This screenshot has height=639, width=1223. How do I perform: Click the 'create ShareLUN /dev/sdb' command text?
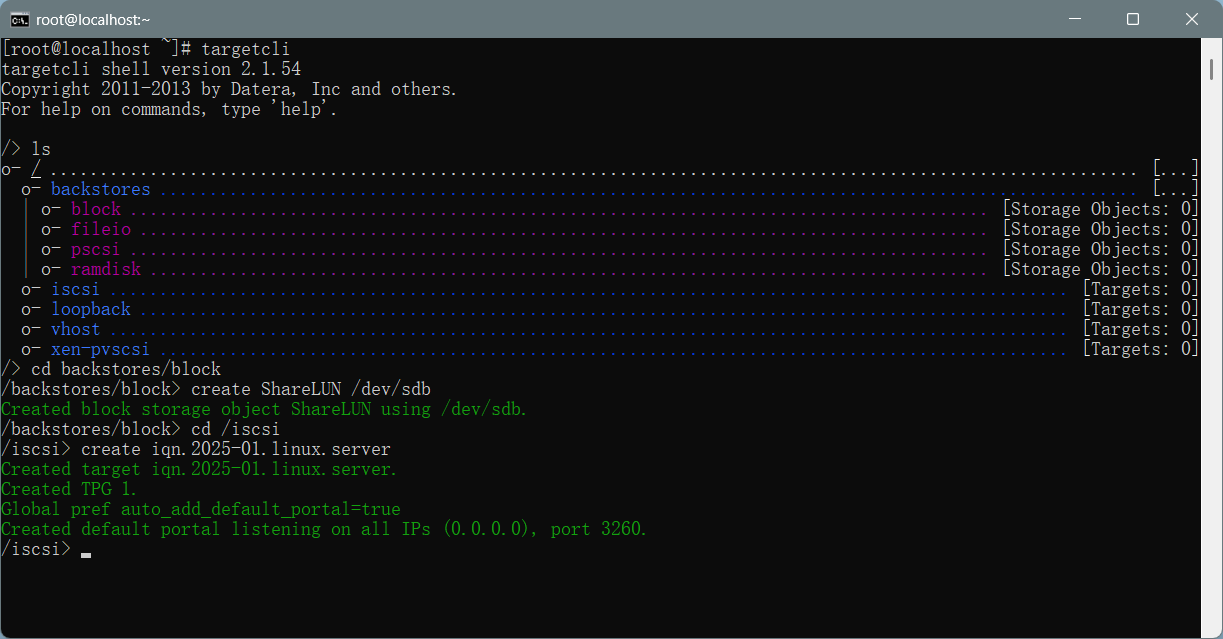pyautogui.click(x=310, y=389)
